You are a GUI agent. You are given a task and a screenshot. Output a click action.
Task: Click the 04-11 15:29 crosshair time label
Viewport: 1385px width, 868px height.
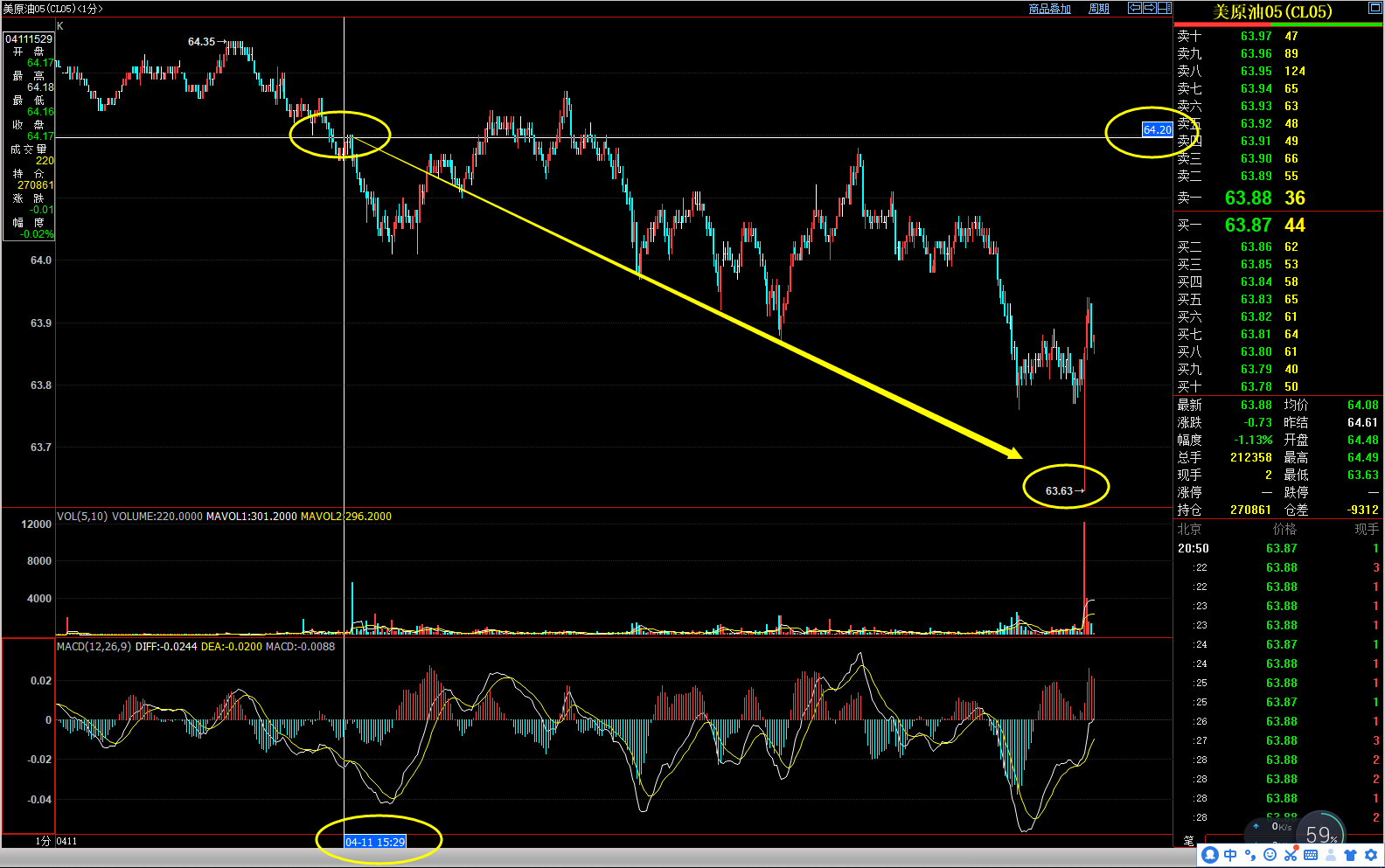click(375, 842)
